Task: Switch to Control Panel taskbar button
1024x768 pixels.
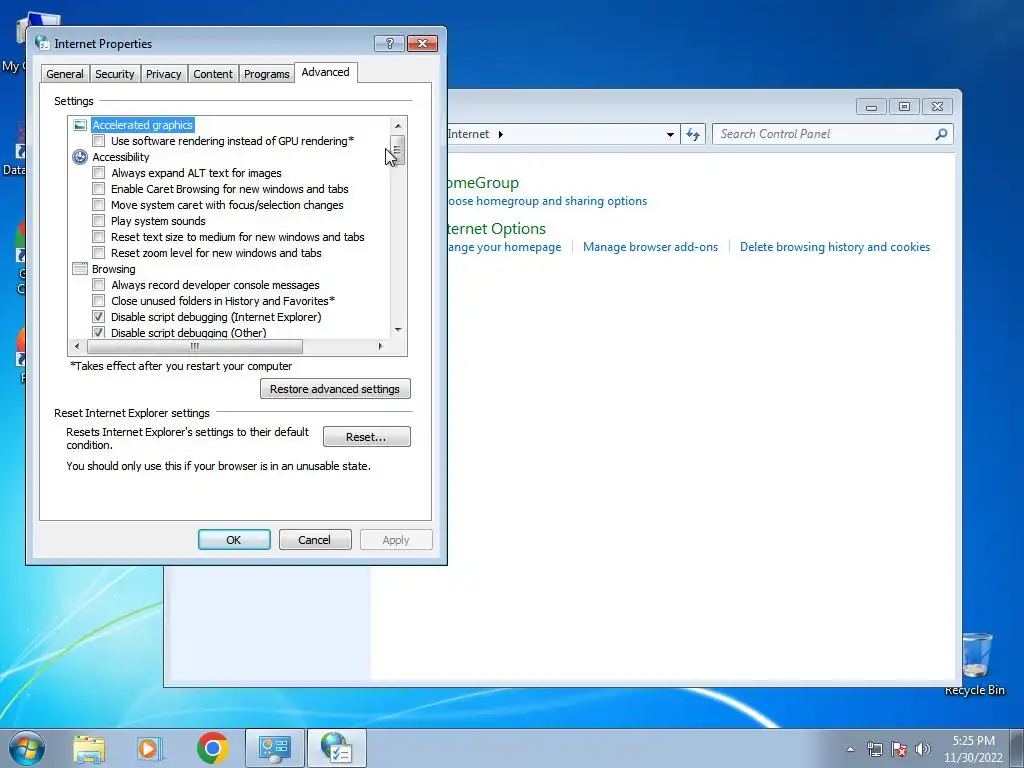Action: tap(274, 748)
